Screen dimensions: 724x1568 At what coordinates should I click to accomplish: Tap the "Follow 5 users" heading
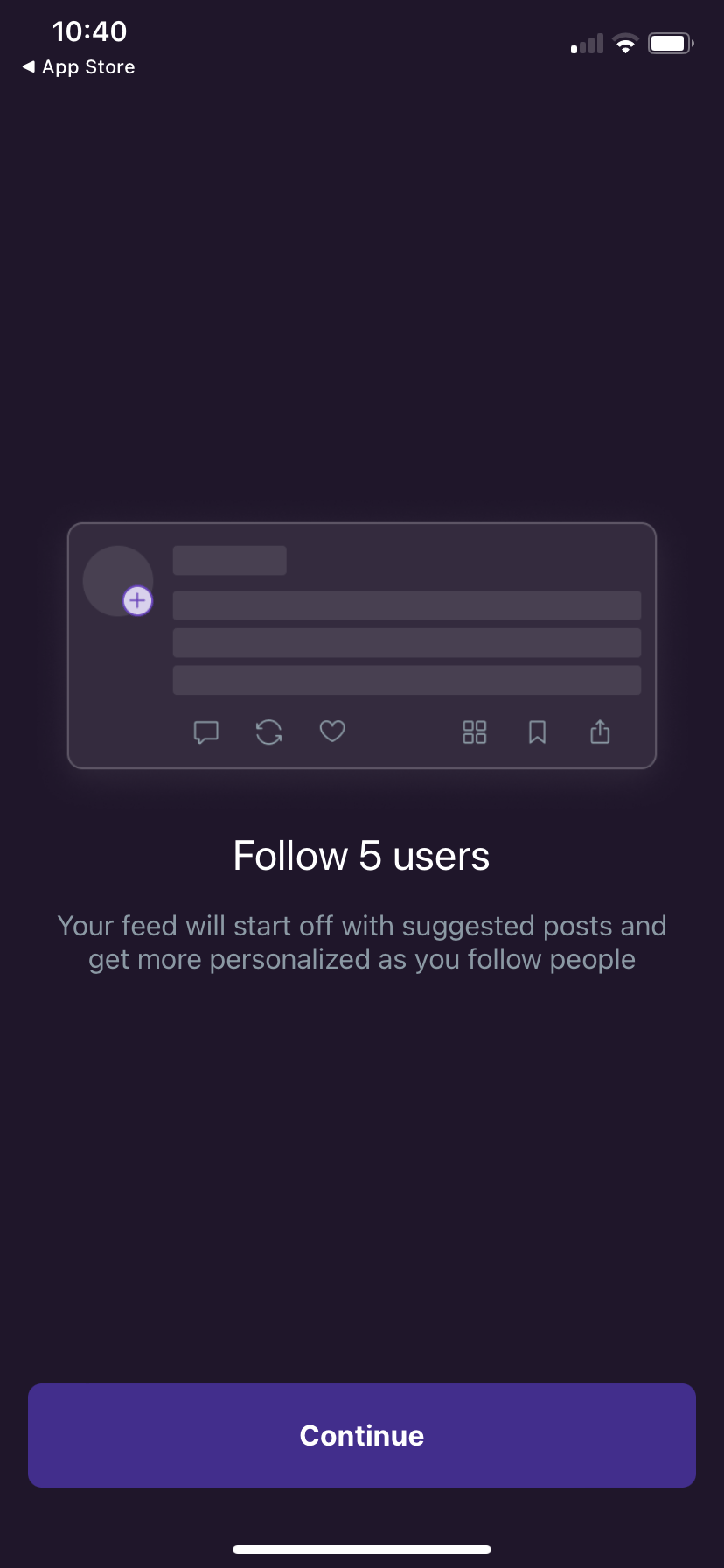tap(361, 856)
